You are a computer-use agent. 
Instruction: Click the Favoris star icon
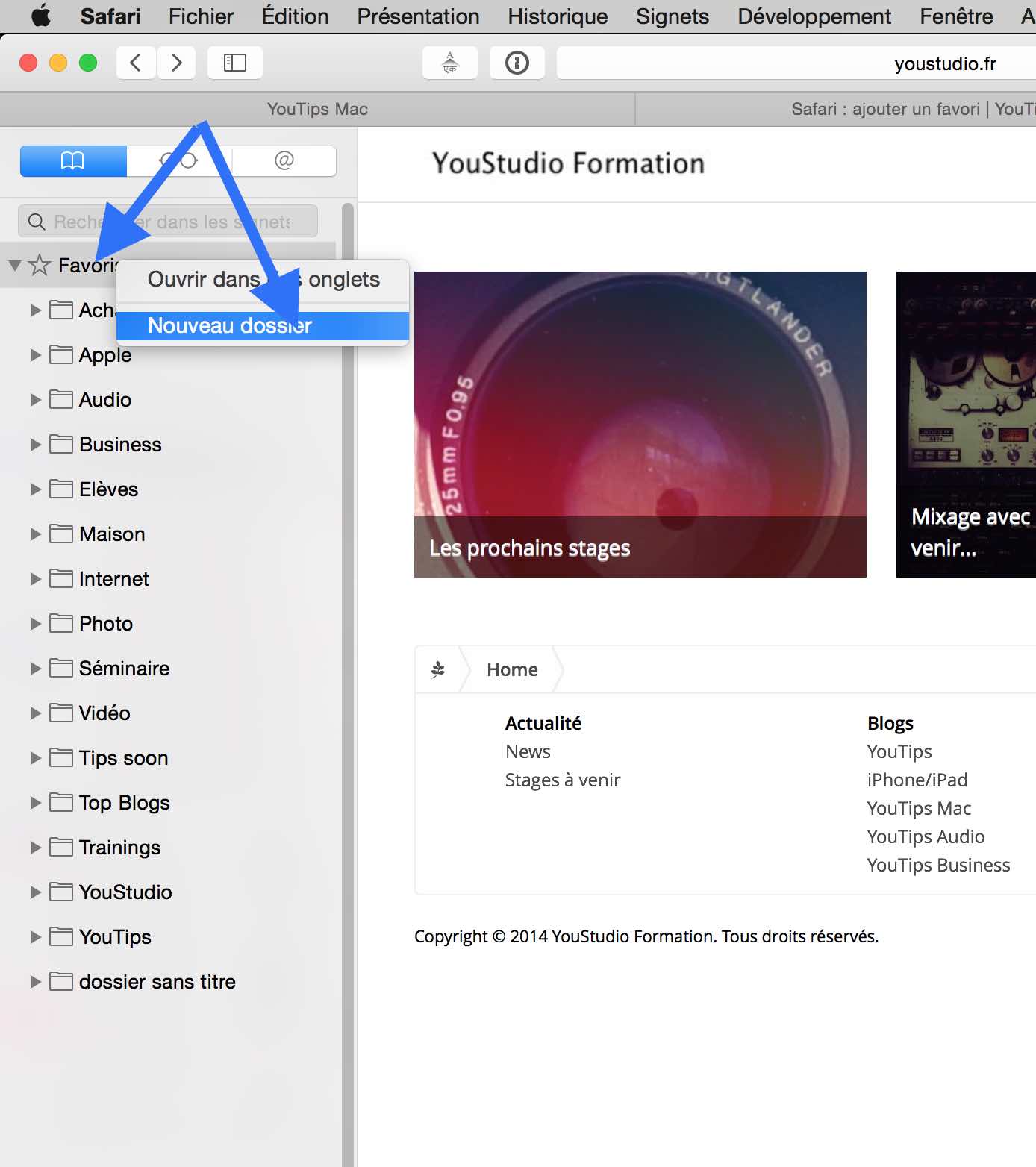click(40, 265)
